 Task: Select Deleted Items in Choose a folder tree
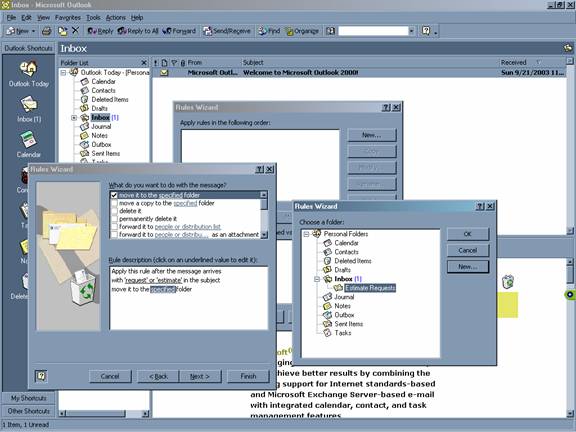coord(353,261)
